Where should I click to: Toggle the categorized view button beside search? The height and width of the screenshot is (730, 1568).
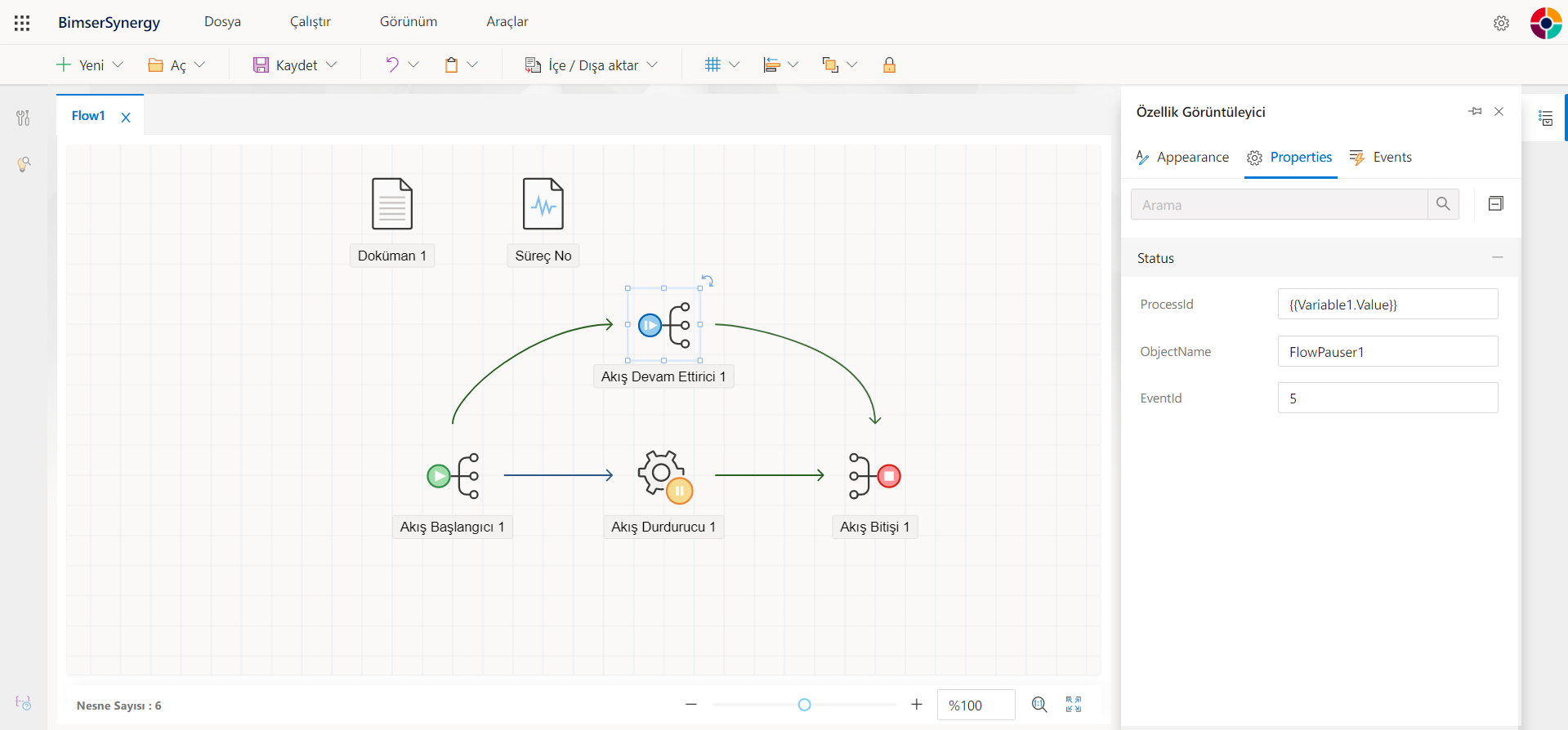pyautogui.click(x=1496, y=204)
